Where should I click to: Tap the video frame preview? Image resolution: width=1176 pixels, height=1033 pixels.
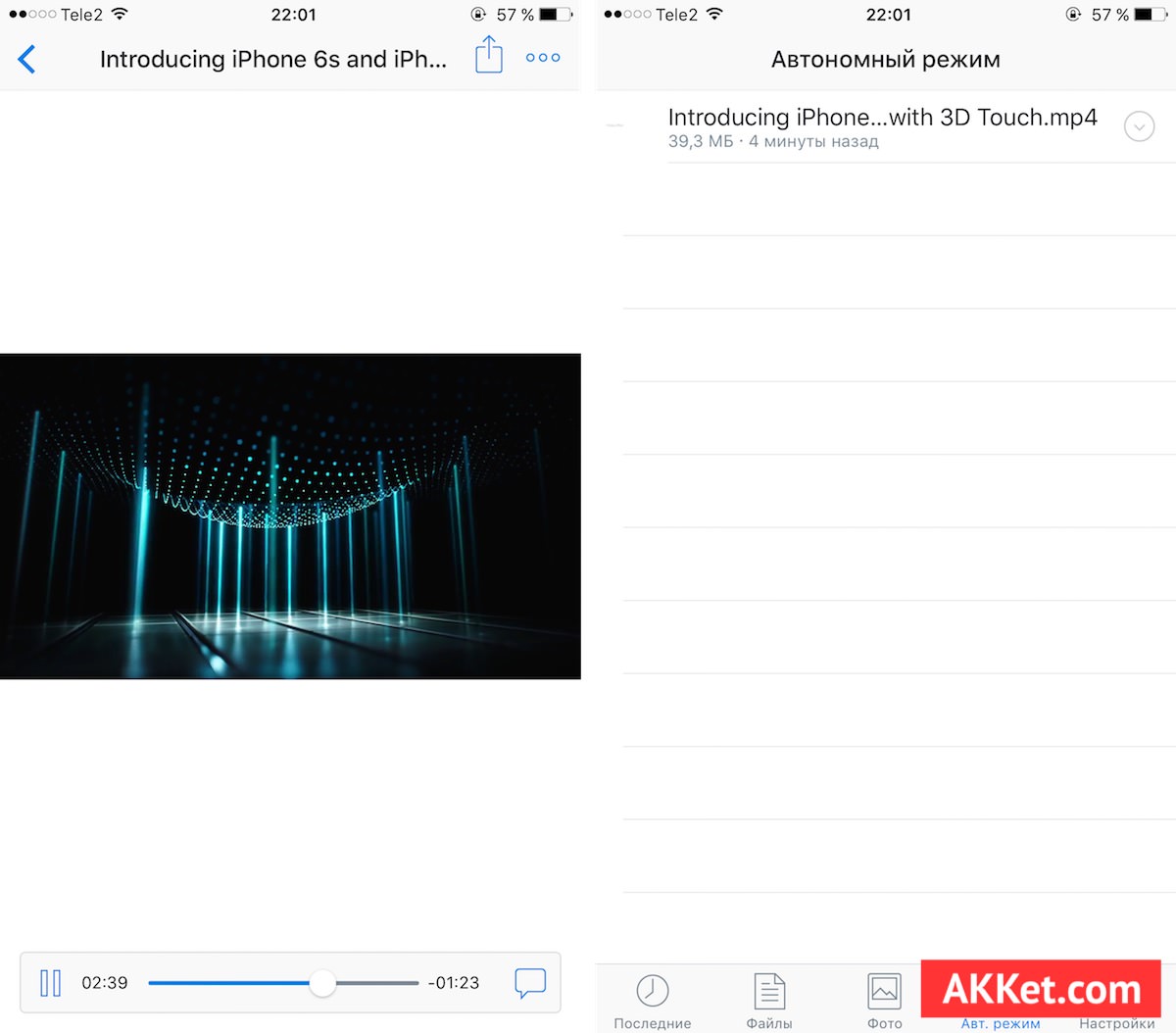(x=290, y=516)
